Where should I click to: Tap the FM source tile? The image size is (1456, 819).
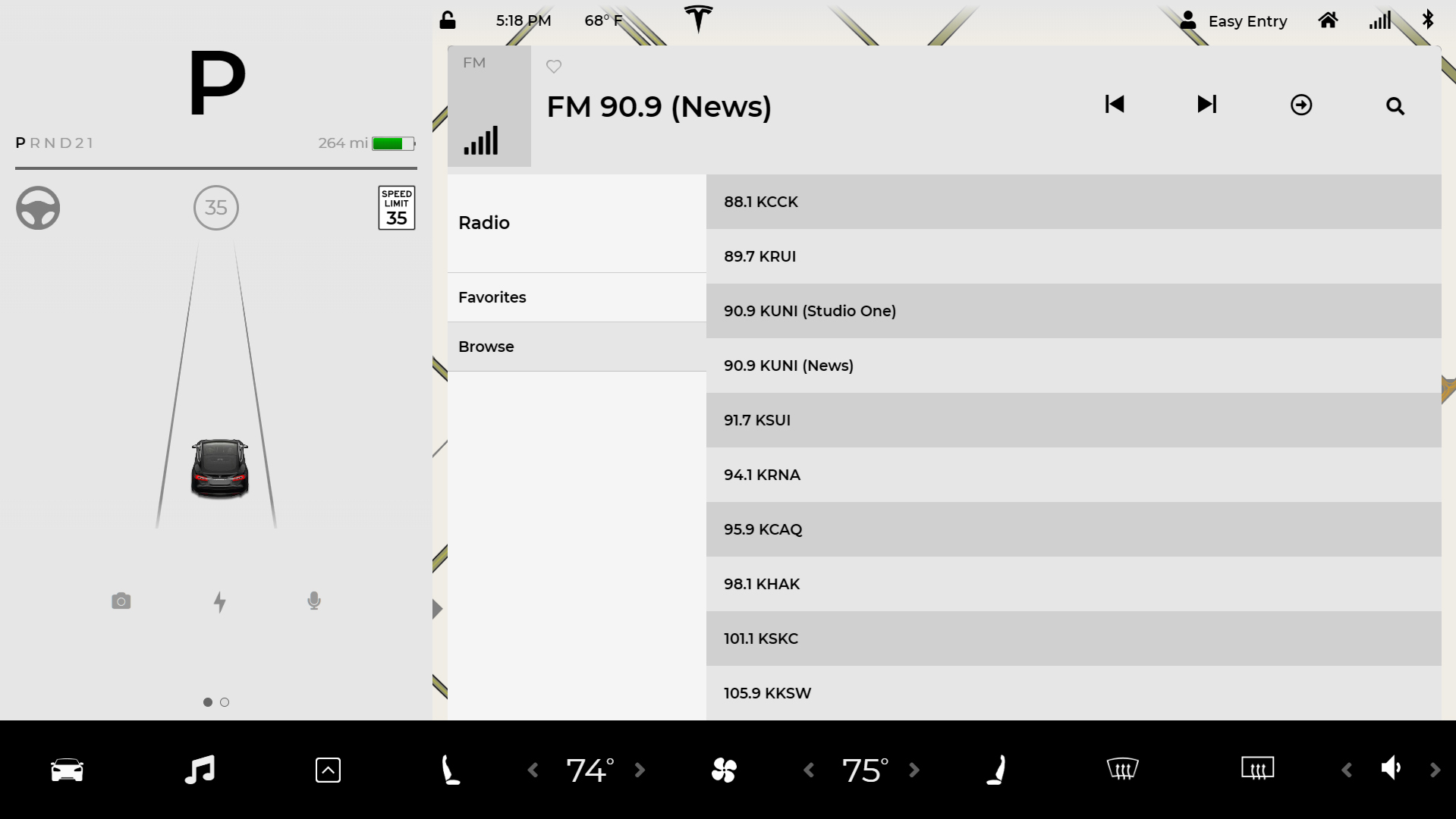click(x=489, y=106)
